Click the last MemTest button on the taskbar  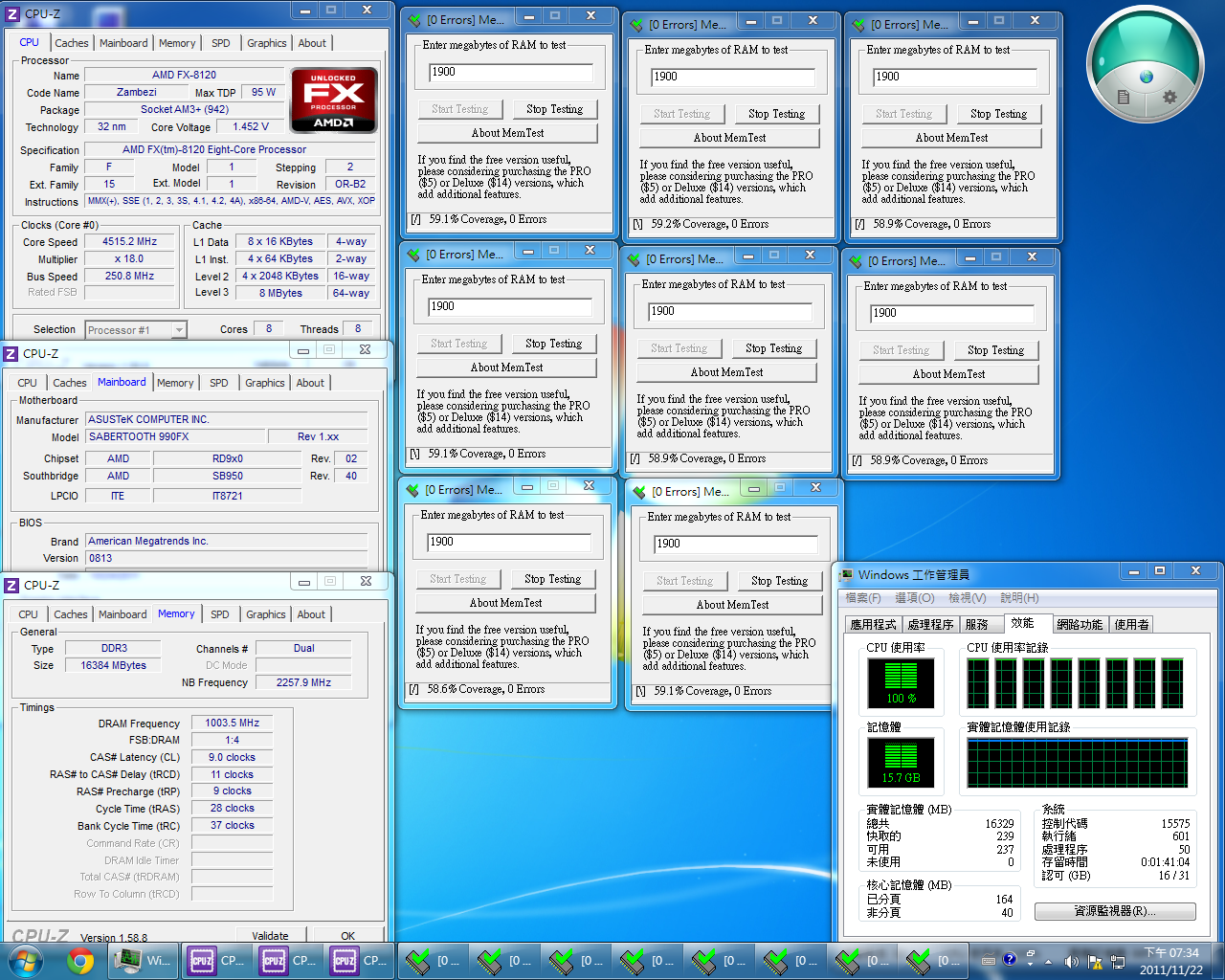pos(932,960)
